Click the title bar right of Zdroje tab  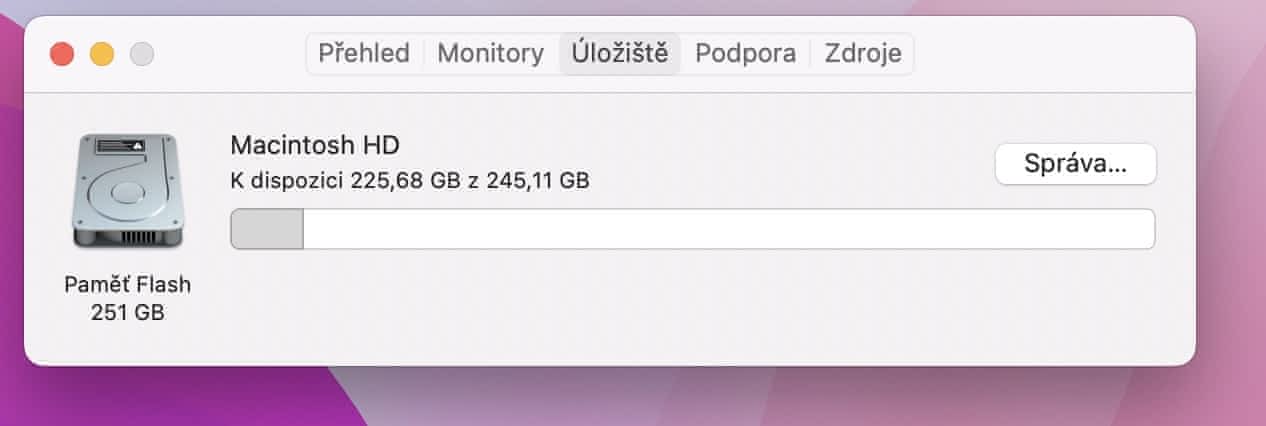(x=1050, y=54)
